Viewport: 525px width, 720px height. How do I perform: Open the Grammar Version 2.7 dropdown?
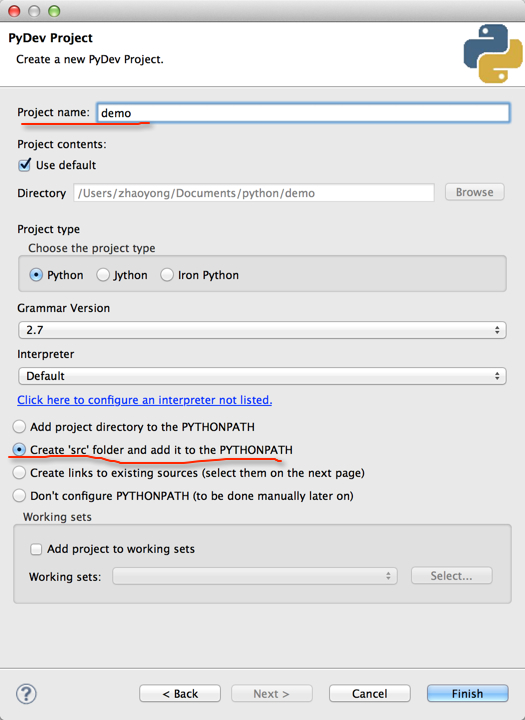point(262,330)
